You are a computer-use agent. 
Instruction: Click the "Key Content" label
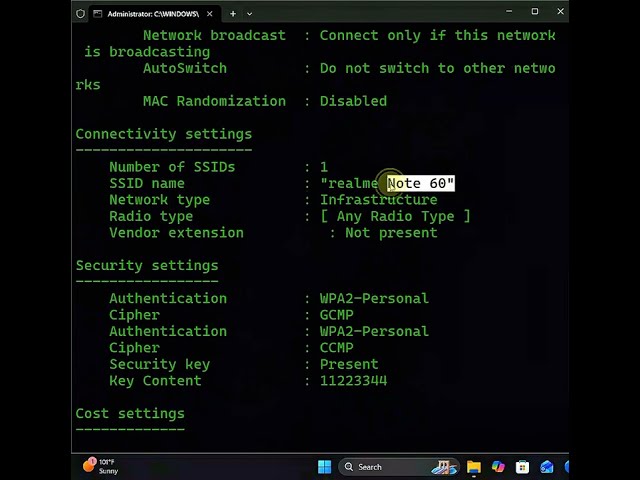click(x=155, y=381)
